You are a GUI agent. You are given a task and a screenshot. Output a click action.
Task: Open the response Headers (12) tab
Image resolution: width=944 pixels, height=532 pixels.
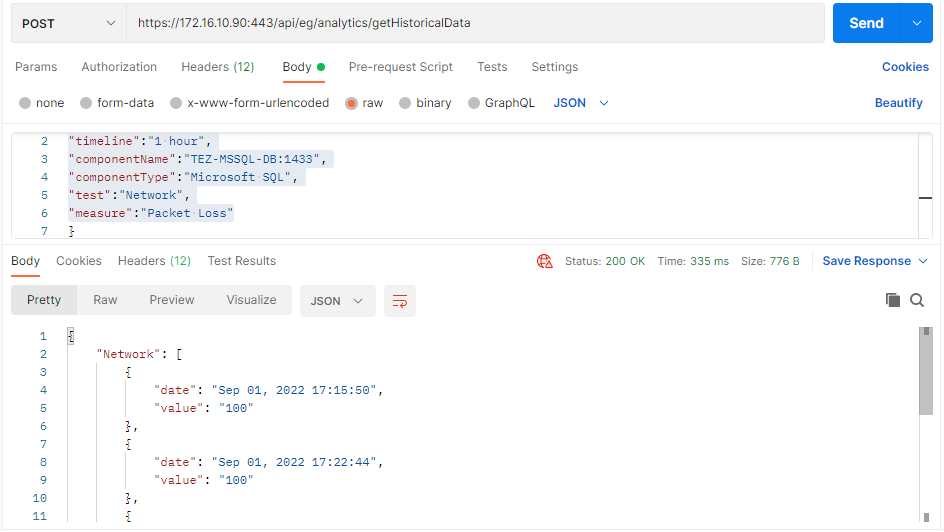[x=154, y=261]
